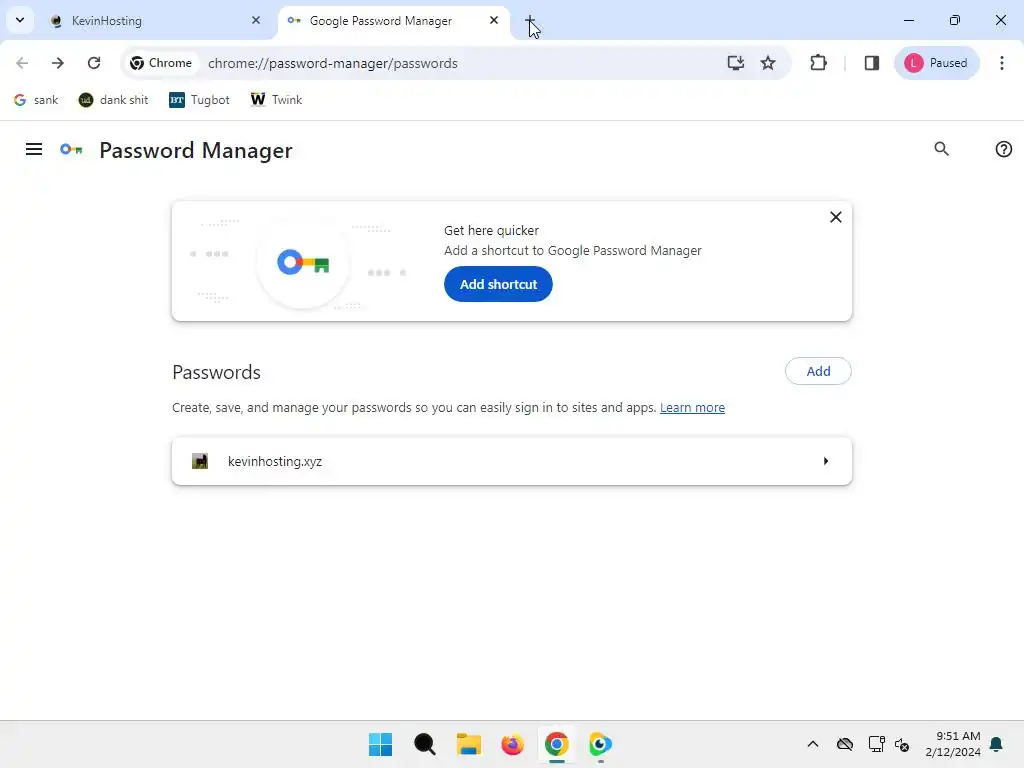Open the dank shit bookmark

click(x=114, y=100)
